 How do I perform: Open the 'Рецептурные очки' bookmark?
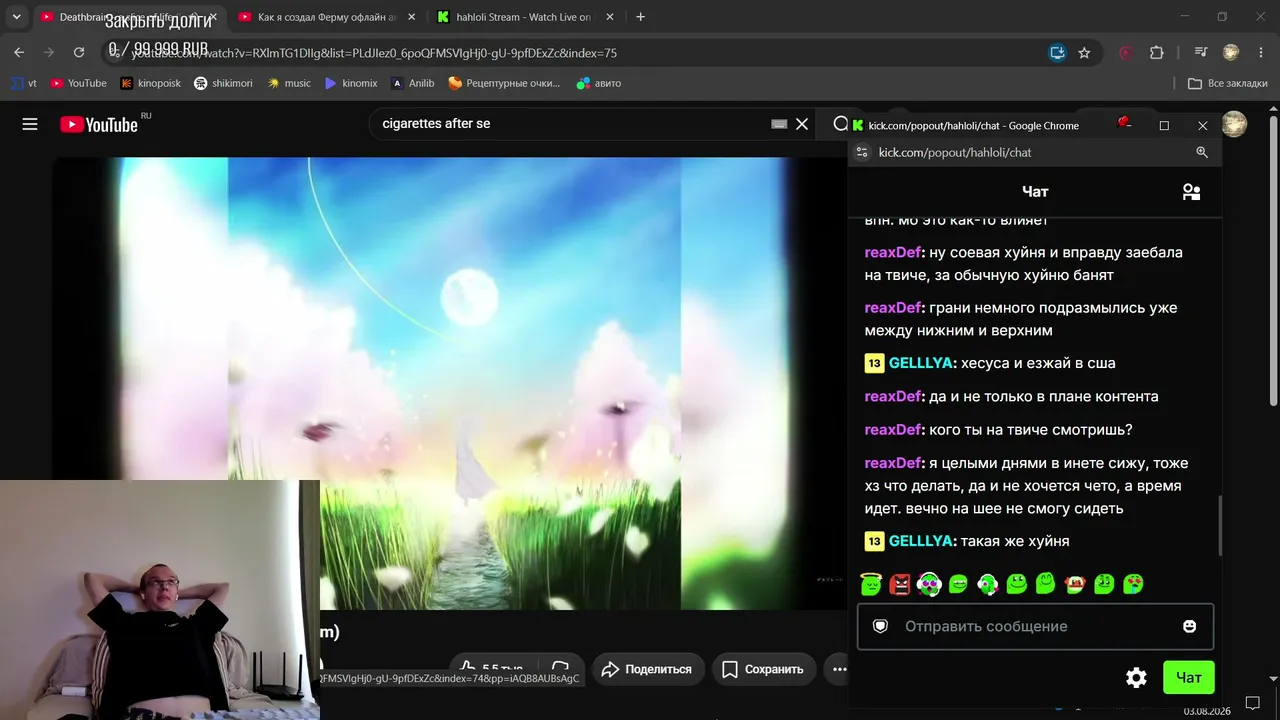(x=504, y=83)
